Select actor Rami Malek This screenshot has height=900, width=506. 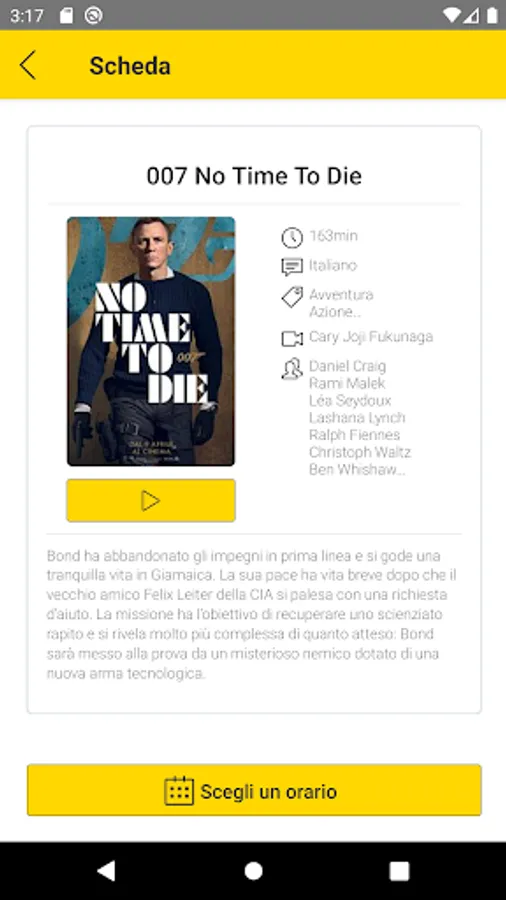pyautogui.click(x=347, y=383)
